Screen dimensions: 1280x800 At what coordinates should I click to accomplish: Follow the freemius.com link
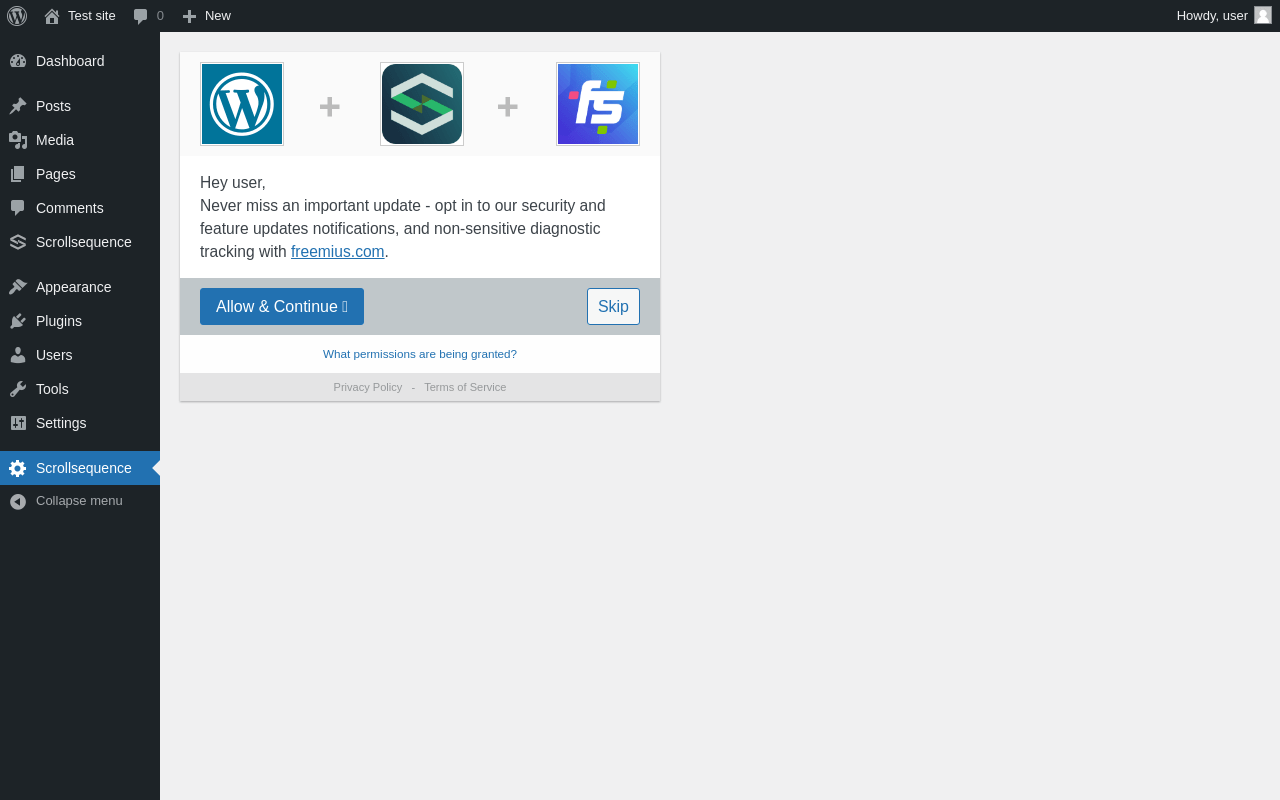coord(338,252)
